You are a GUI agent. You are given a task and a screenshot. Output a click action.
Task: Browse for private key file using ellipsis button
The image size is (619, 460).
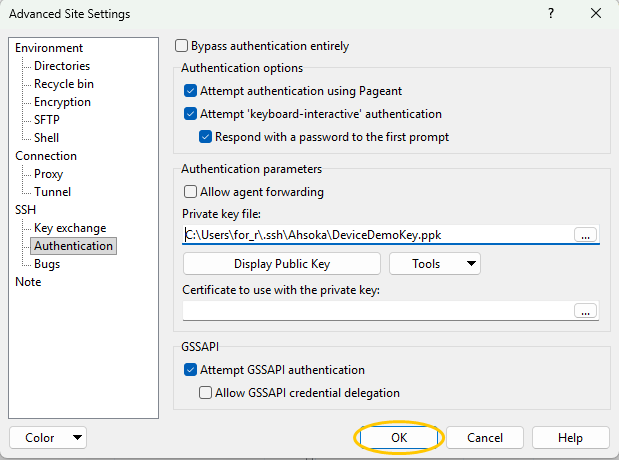coord(585,235)
